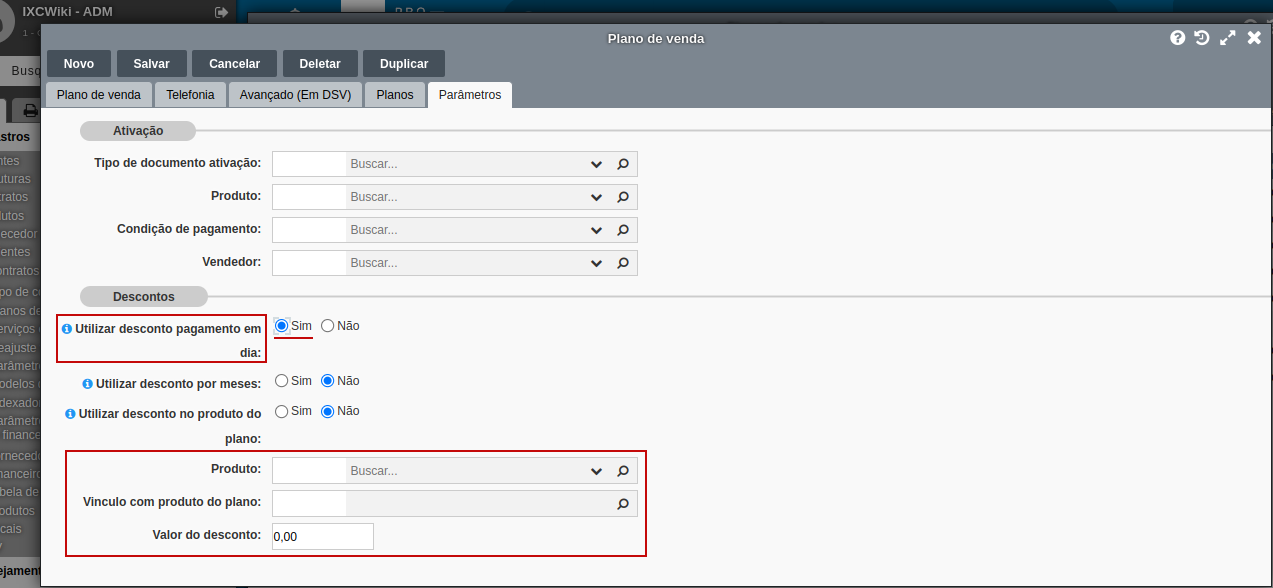Click search magnifier for Vínculo com produto do plano
Screen dimensions: 1273x588
click(622, 503)
